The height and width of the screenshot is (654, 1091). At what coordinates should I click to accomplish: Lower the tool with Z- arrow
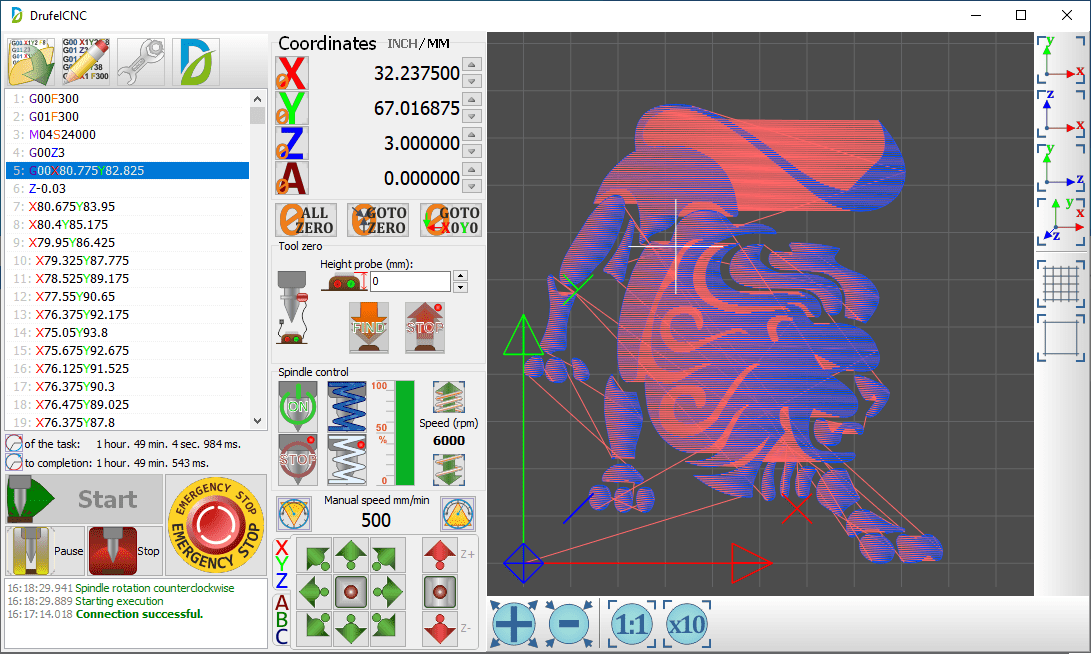tap(440, 628)
